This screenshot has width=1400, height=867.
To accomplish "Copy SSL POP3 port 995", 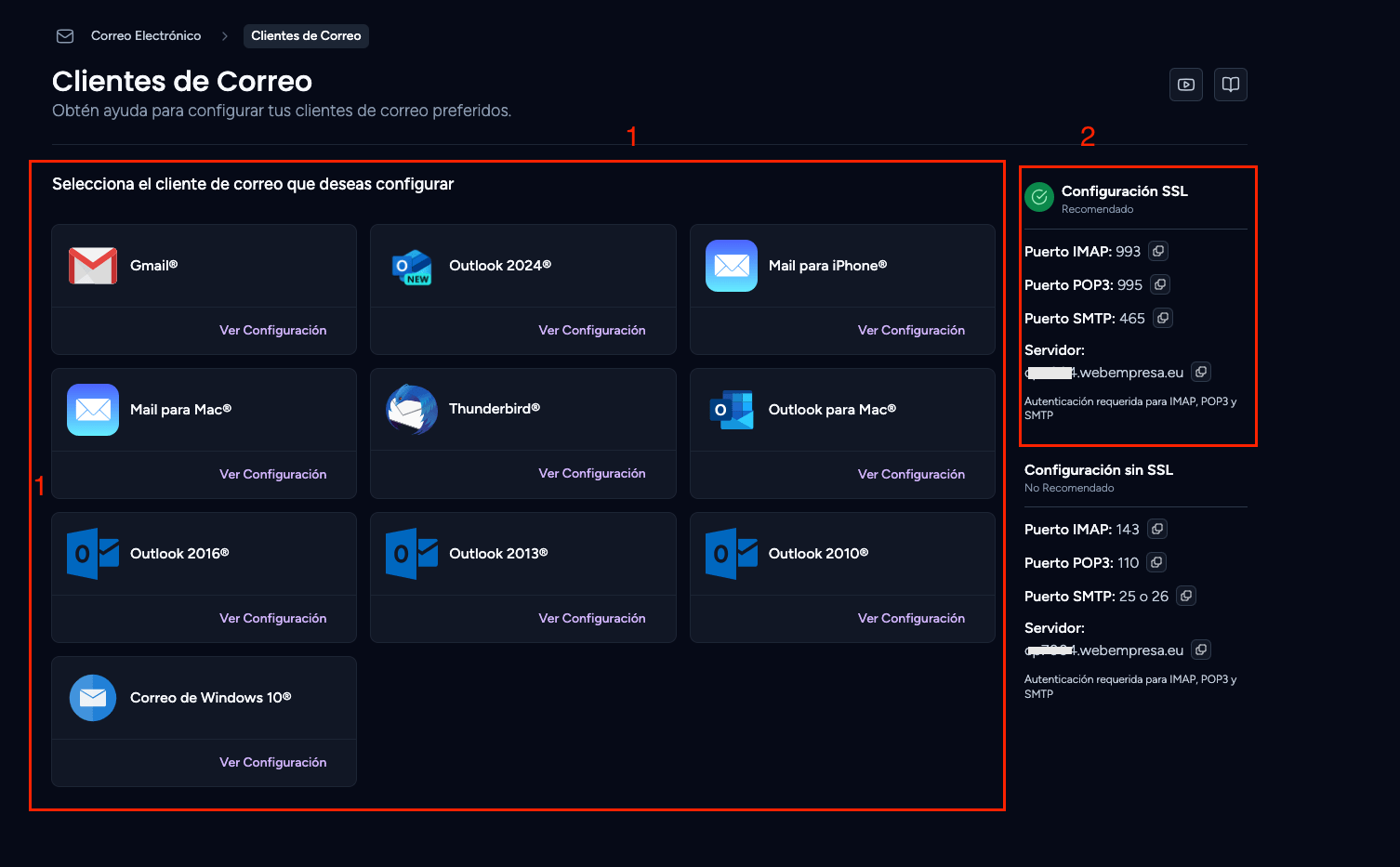I will point(1160,284).
